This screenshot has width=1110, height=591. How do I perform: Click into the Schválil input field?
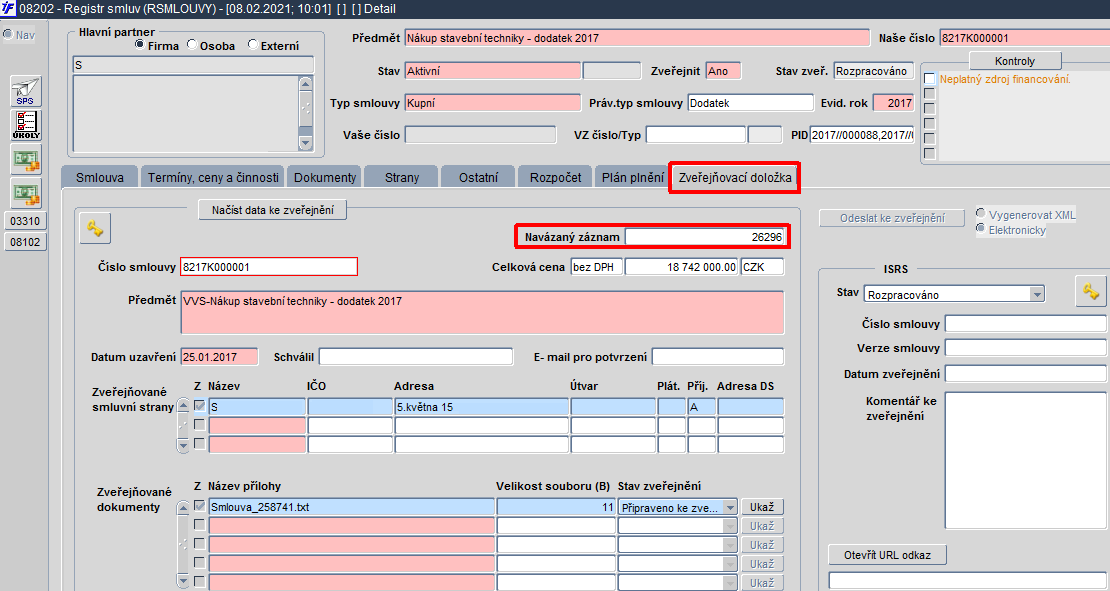click(x=416, y=357)
